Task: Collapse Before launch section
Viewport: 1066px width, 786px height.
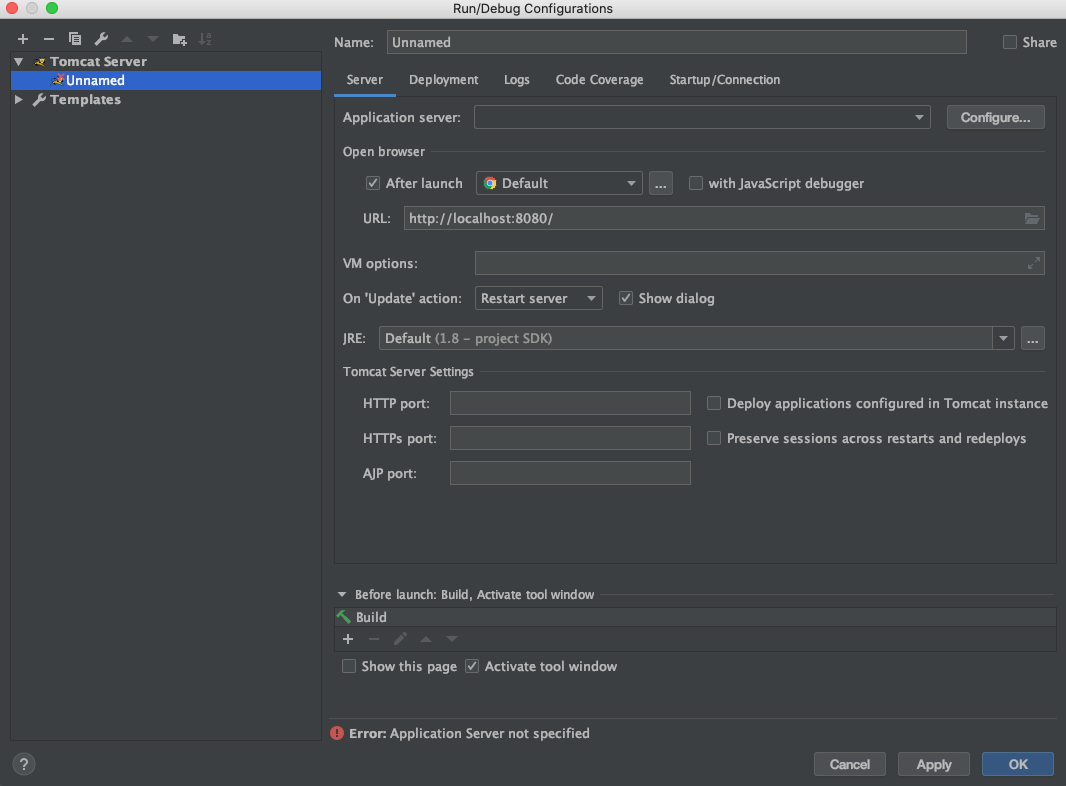Action: [x=342, y=594]
